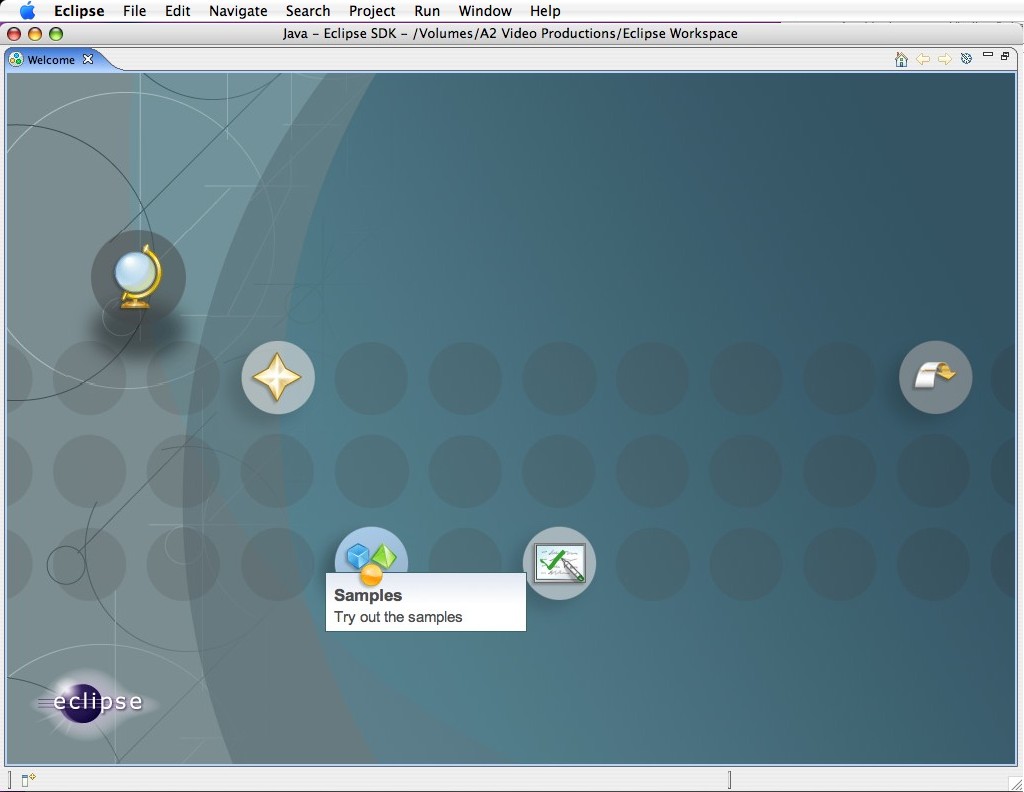Open the Project menu
Screen dimensions: 1024x792
click(372, 11)
